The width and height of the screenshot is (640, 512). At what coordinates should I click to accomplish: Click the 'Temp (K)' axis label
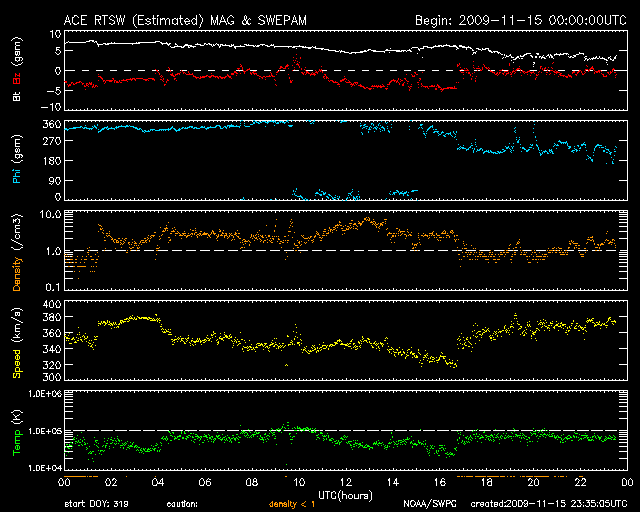tap(17, 433)
